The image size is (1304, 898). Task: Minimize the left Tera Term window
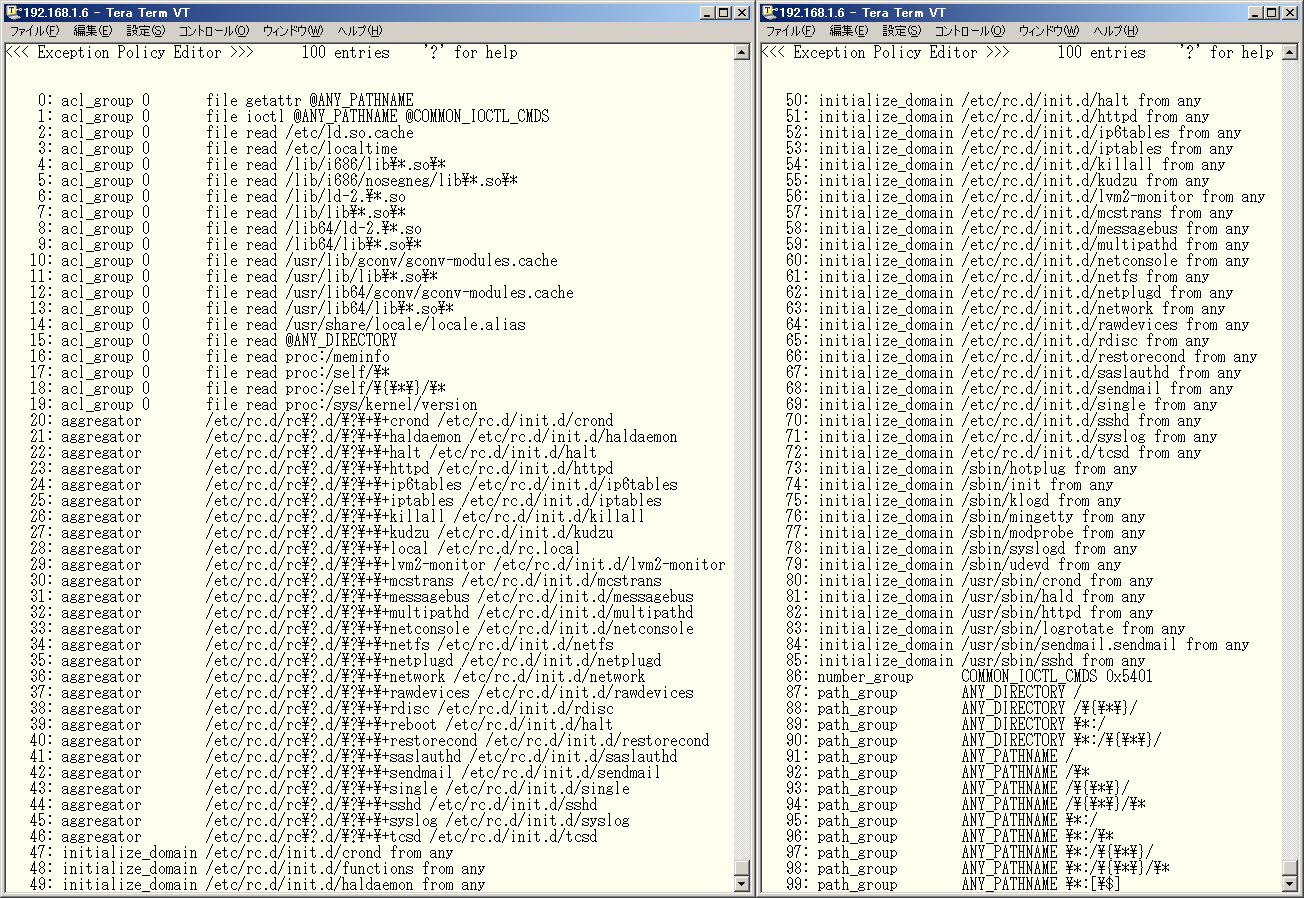point(707,12)
